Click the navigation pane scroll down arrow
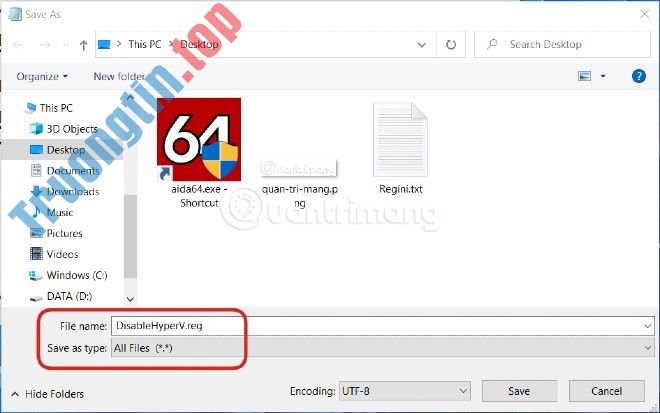 click(130, 299)
